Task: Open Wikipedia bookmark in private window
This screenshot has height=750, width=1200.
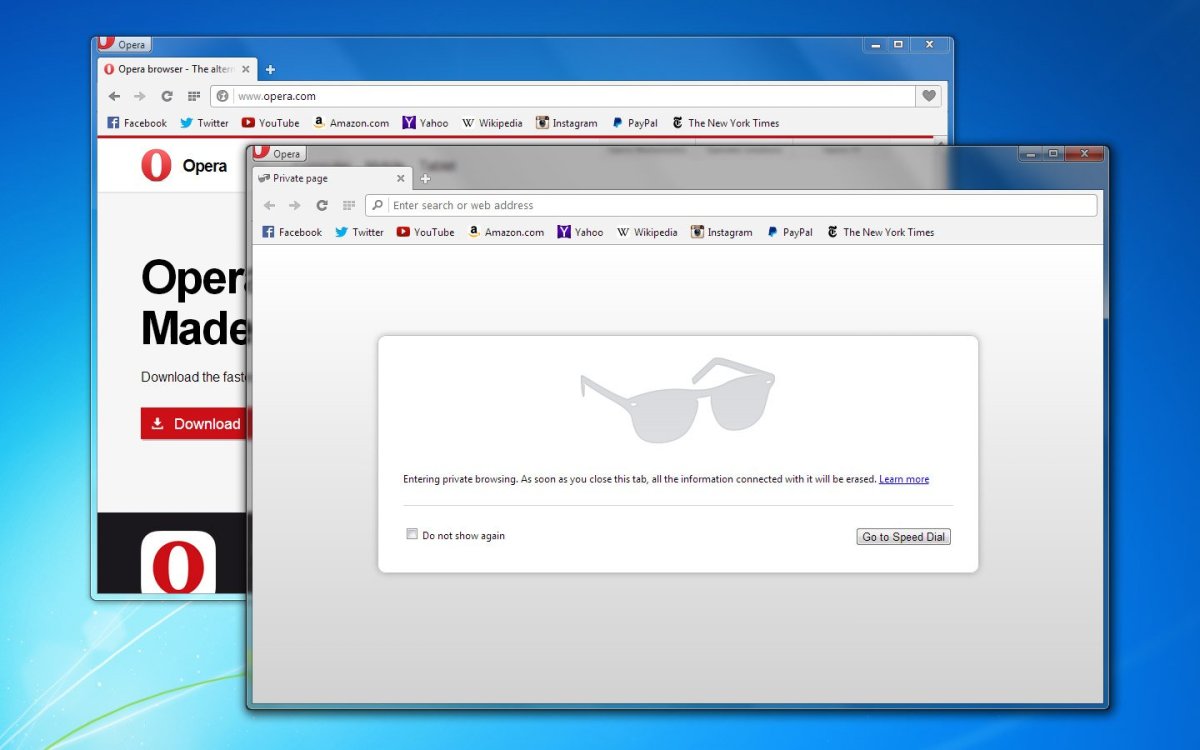Action: point(647,232)
